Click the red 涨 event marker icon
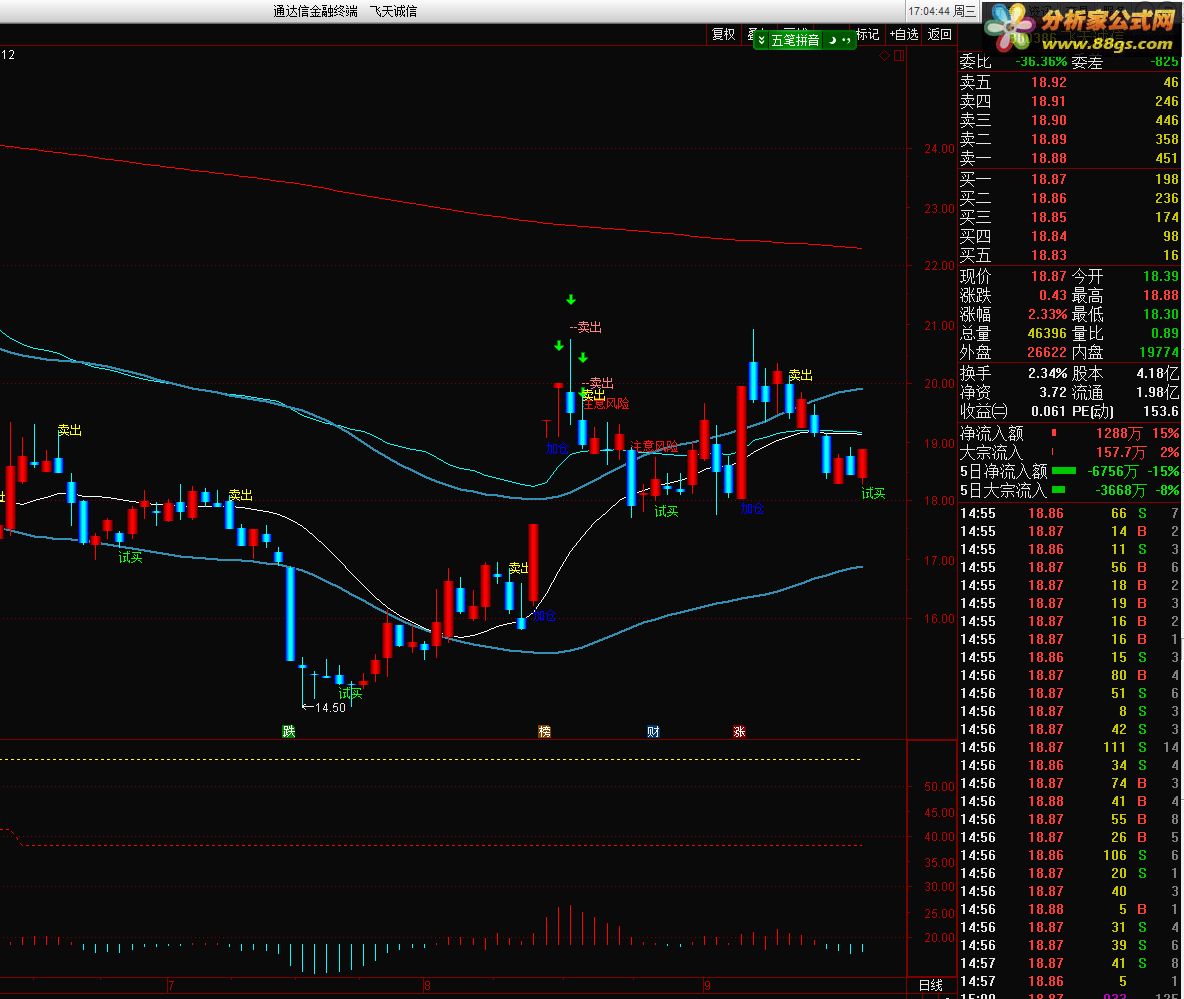 [x=739, y=731]
